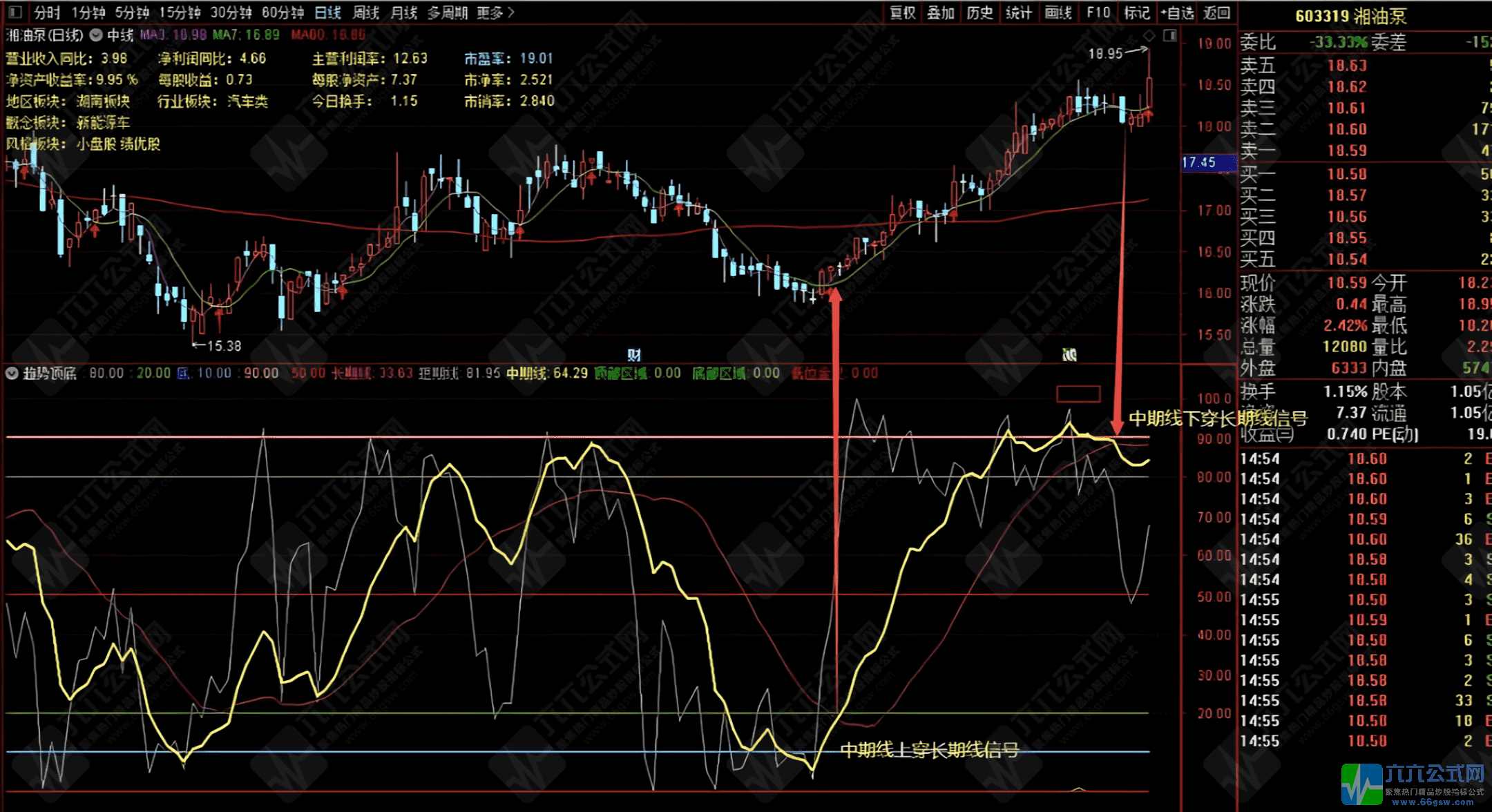The height and width of the screenshot is (812, 1492).
Task: Click the 风格板块 小盘股 绩优股 label
Action: coord(84,144)
